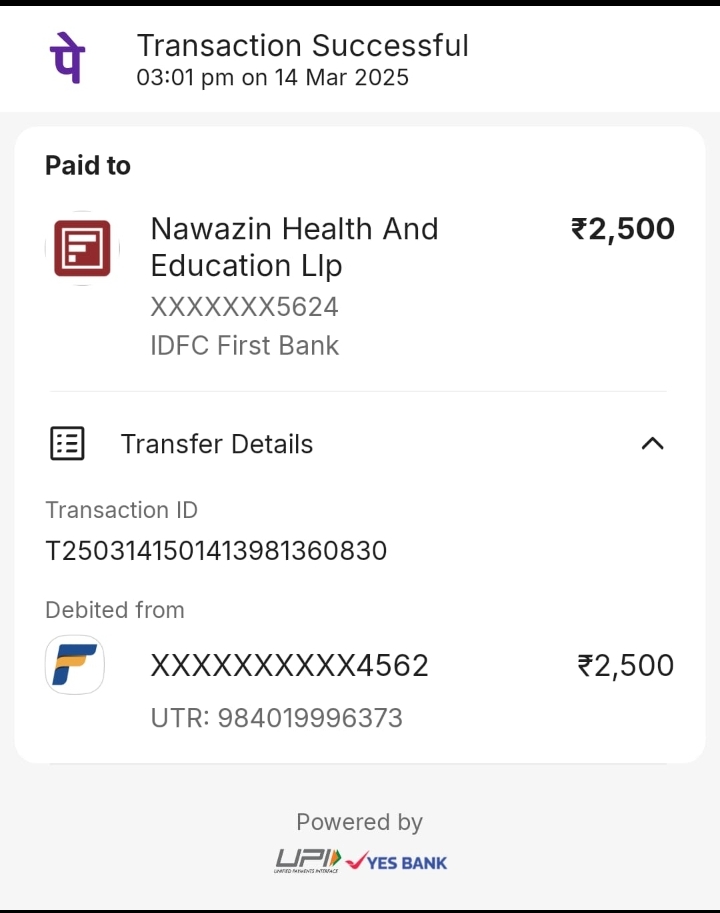Click the payee account number XXXXXXX5624
Screen dimensions: 720x913
click(244, 306)
